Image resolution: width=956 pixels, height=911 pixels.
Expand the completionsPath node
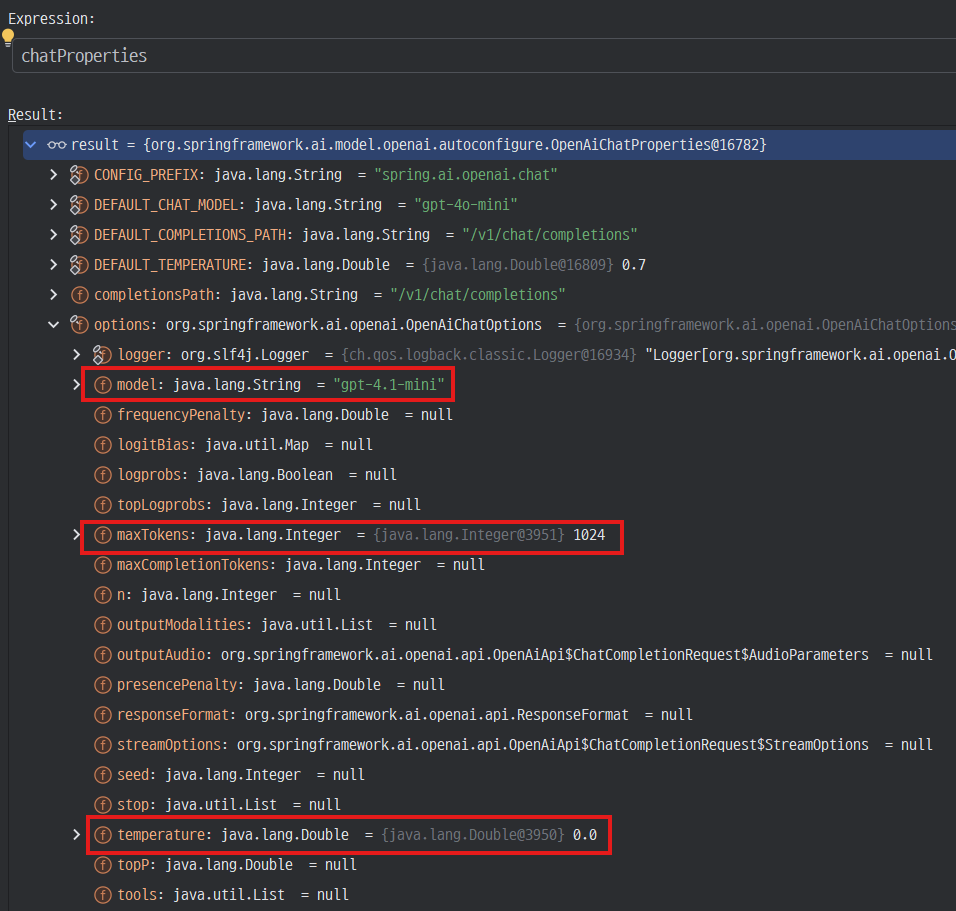54,295
